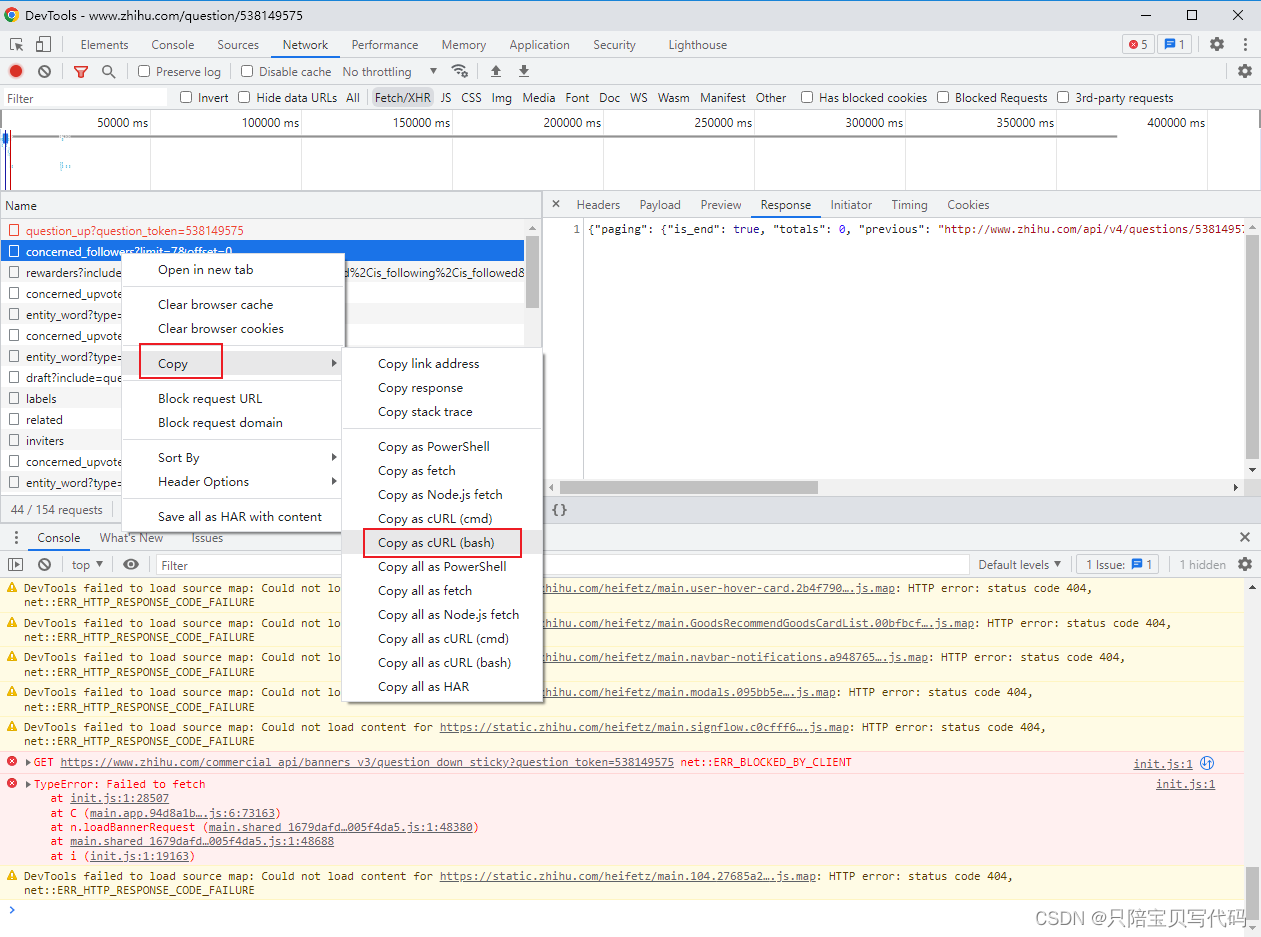Screen dimensions: 1261x937
Task: Expand the GET request error entry
Action: [28, 762]
